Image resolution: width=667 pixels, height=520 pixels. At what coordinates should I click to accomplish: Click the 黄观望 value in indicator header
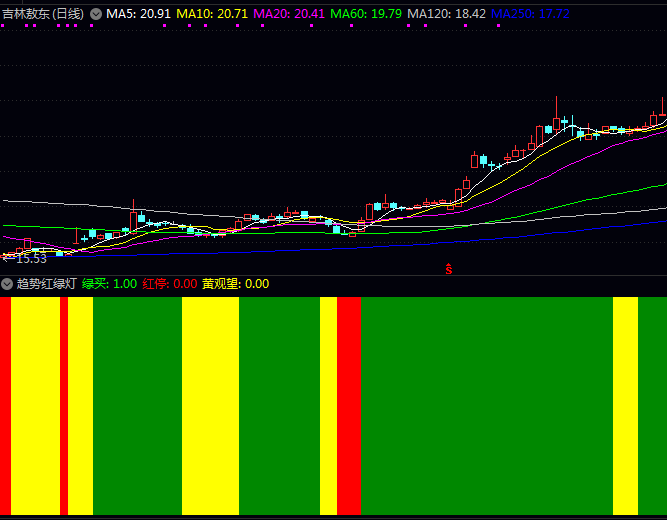coord(235,284)
